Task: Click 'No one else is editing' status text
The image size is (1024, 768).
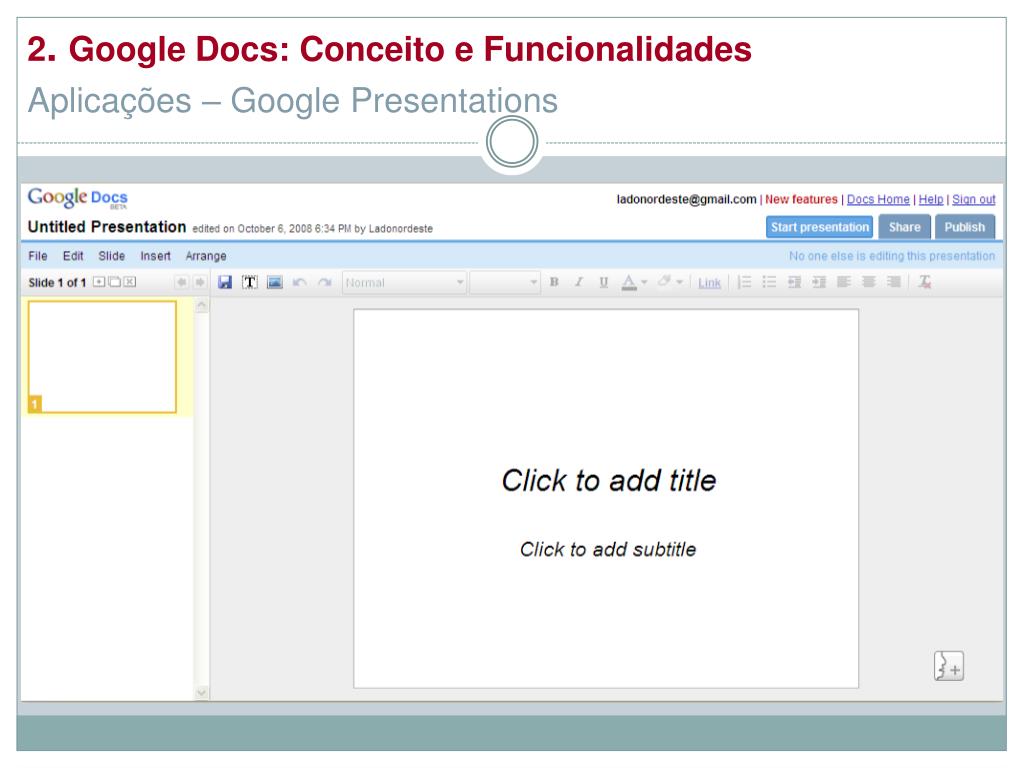Action: [892, 256]
